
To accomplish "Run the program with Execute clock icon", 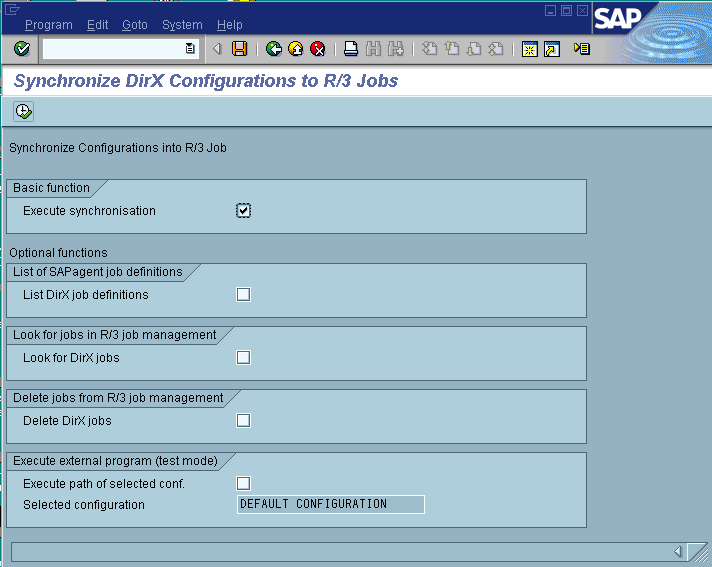I will click(23, 111).
